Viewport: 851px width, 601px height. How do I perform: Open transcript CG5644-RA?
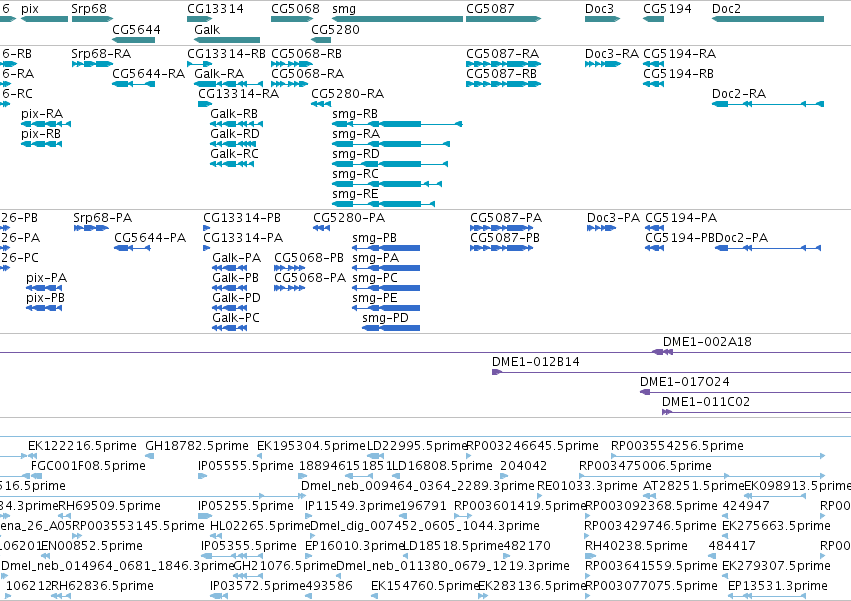pyautogui.click(x=149, y=74)
